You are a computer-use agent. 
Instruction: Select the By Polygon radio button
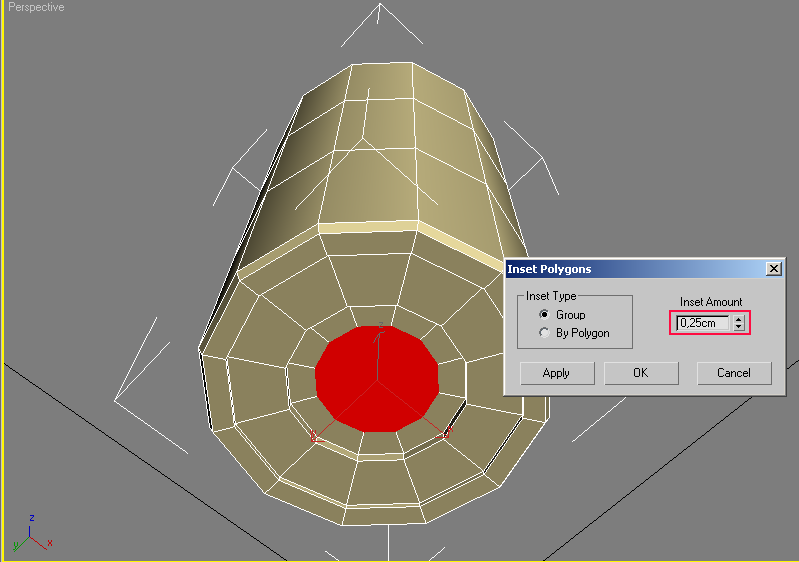[x=544, y=333]
